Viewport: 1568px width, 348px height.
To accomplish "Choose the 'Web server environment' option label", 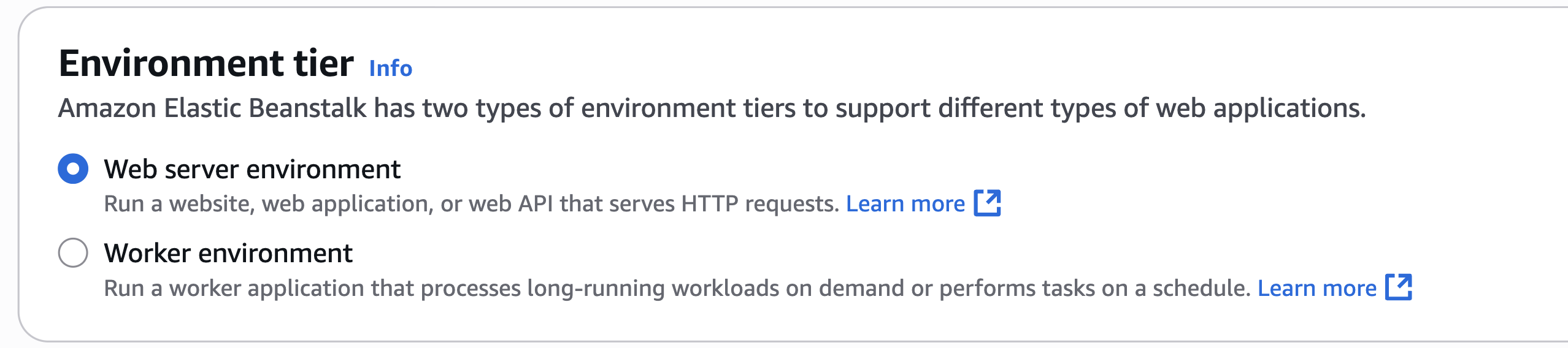I will (x=252, y=169).
